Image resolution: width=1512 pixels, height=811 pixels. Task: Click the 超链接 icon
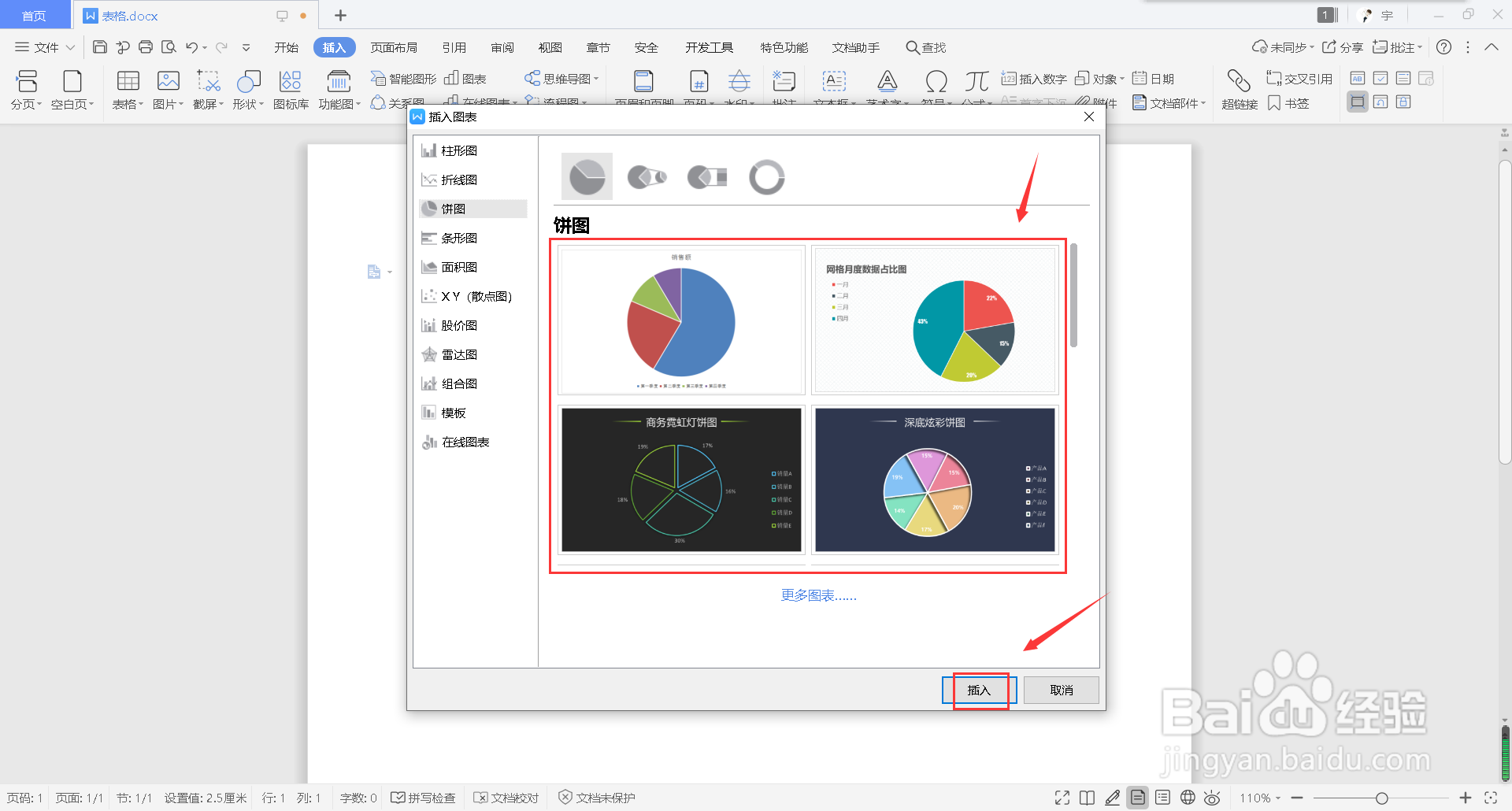pyautogui.click(x=1239, y=89)
